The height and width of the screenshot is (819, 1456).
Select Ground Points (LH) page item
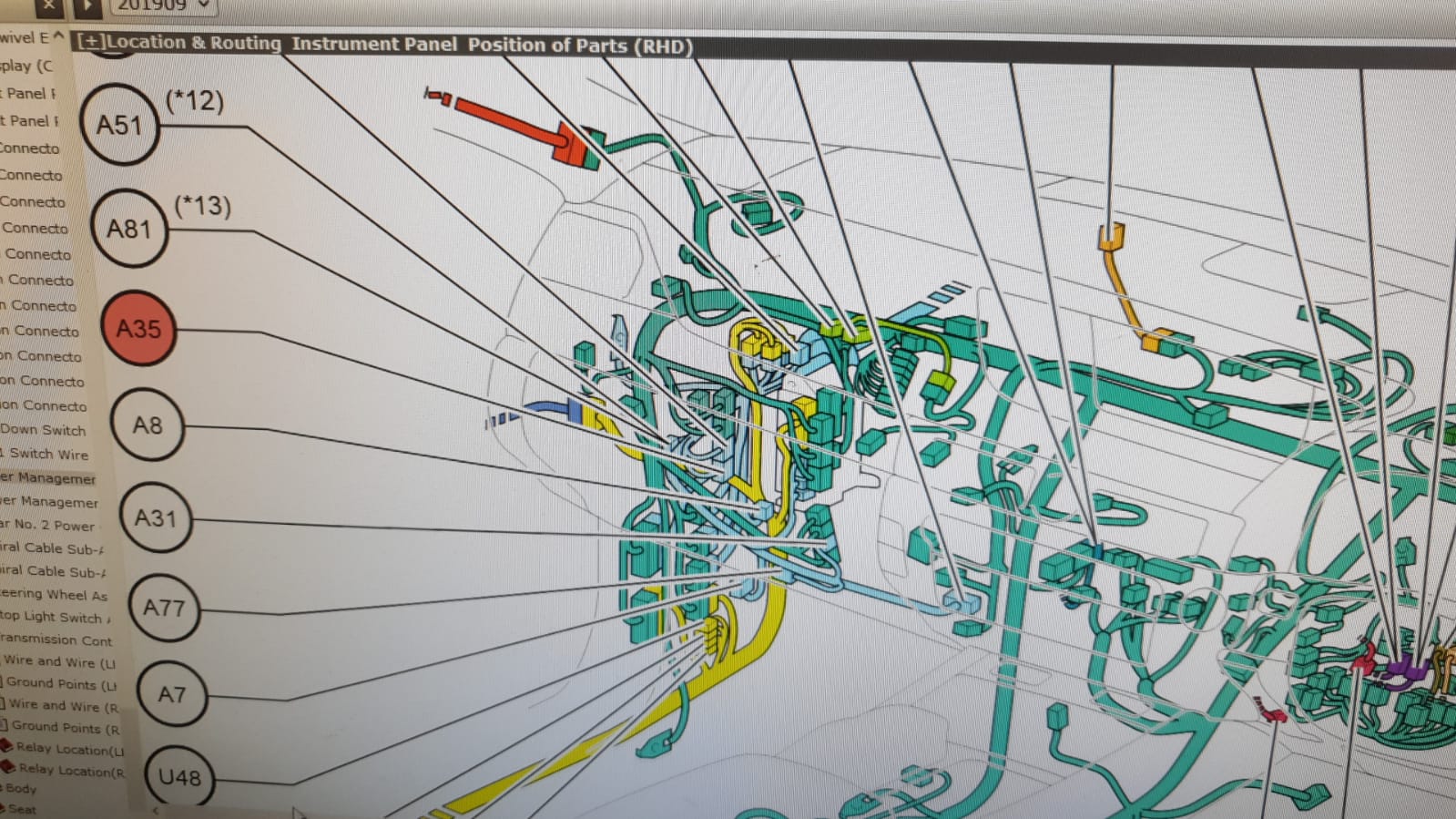pyautogui.click(x=60, y=683)
